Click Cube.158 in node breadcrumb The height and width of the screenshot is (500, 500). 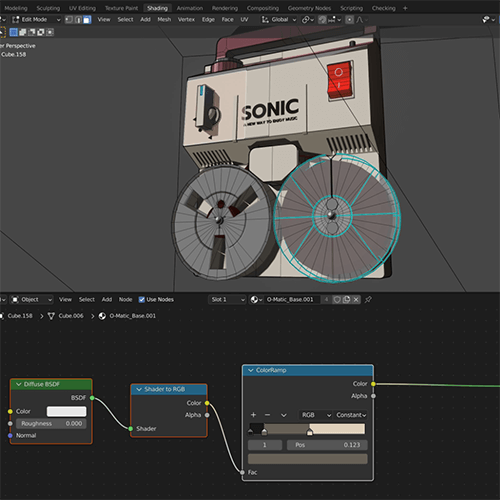20,316
